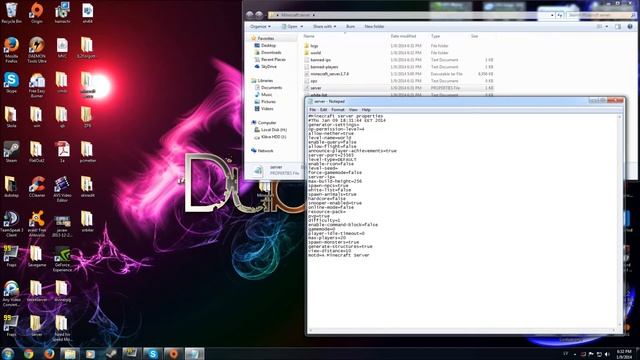Click New folder in Explorer toolbar

pos(374,27)
